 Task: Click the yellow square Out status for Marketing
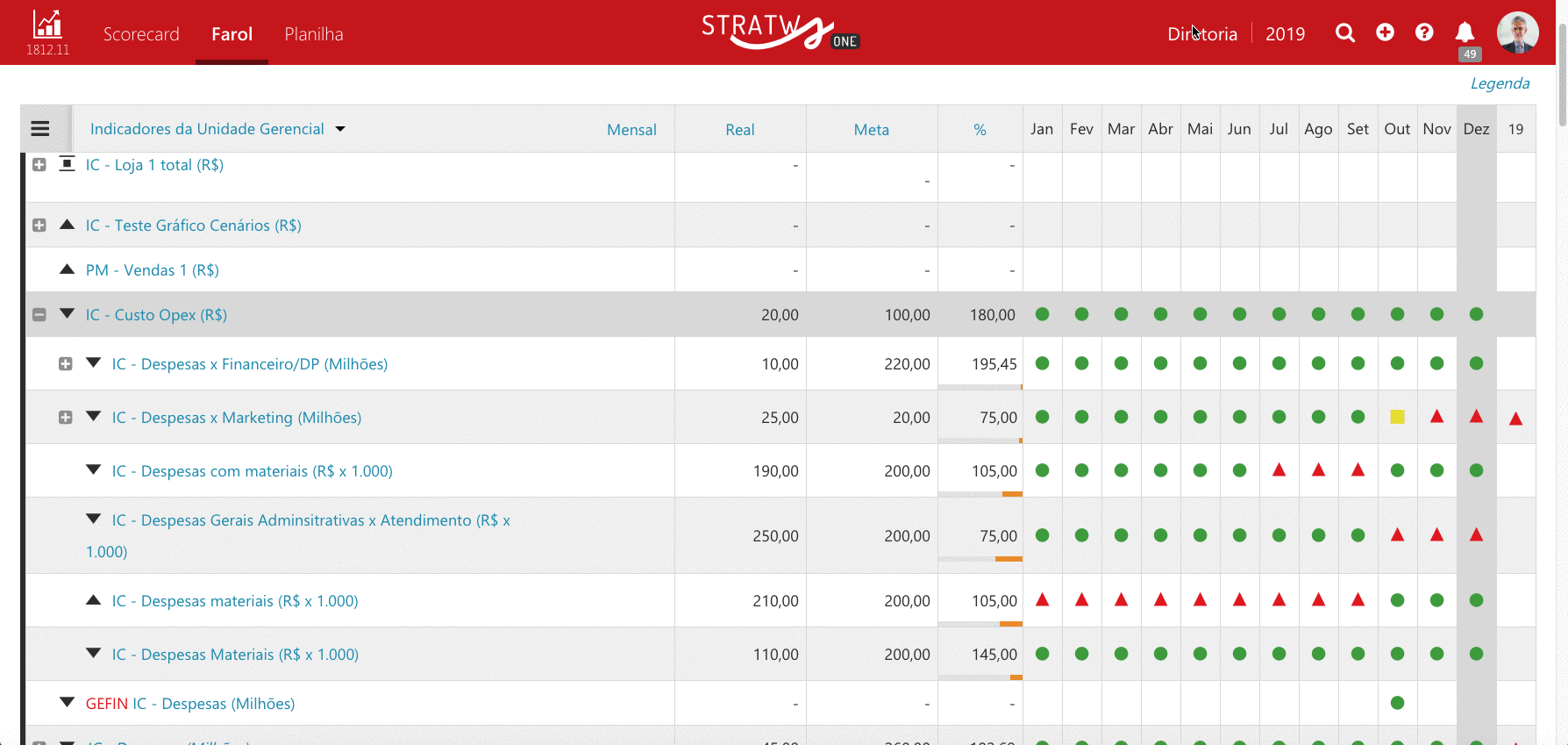coord(1397,417)
